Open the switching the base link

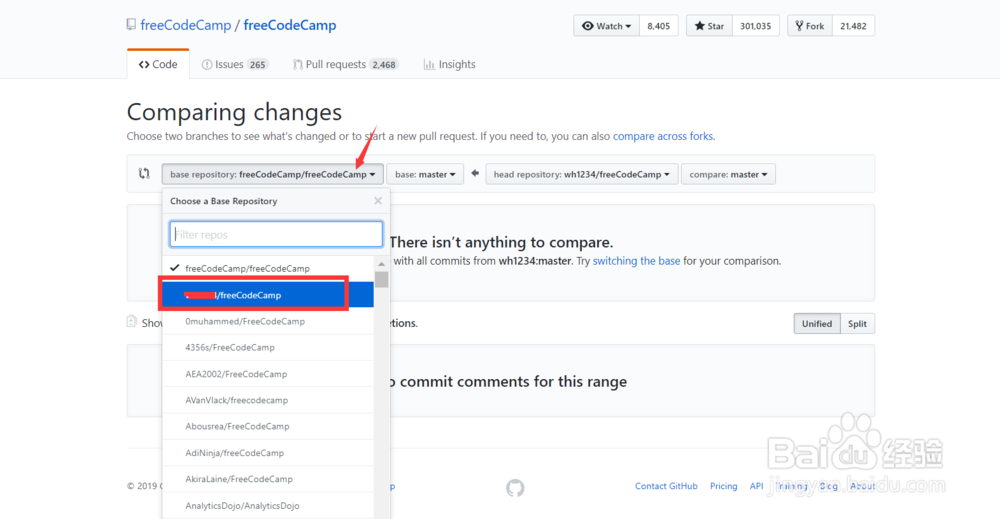click(x=636, y=261)
